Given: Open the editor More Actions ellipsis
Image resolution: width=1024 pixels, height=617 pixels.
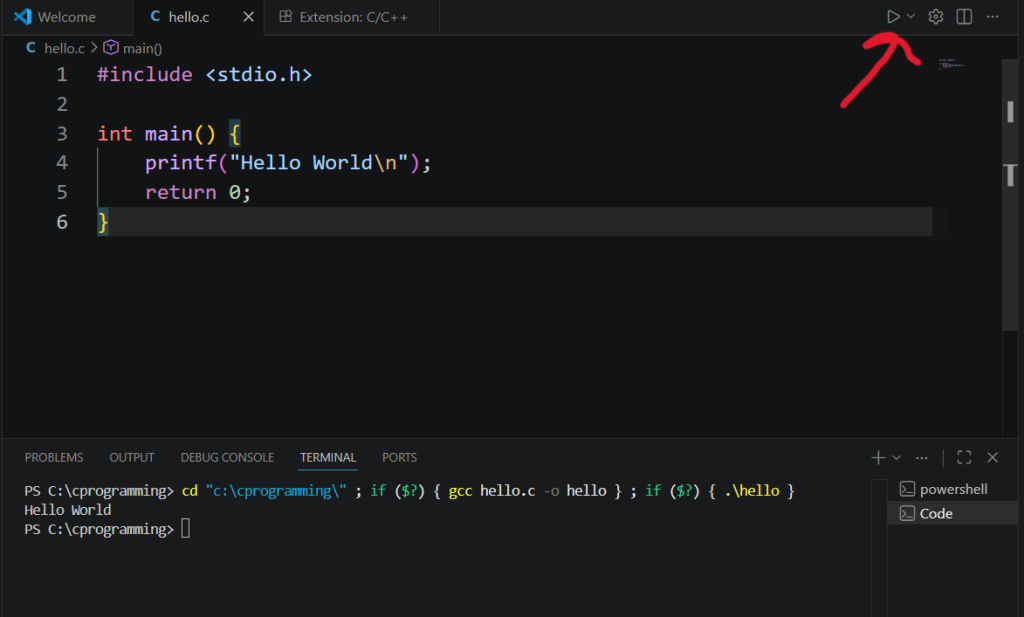Looking at the screenshot, I should click(992, 17).
